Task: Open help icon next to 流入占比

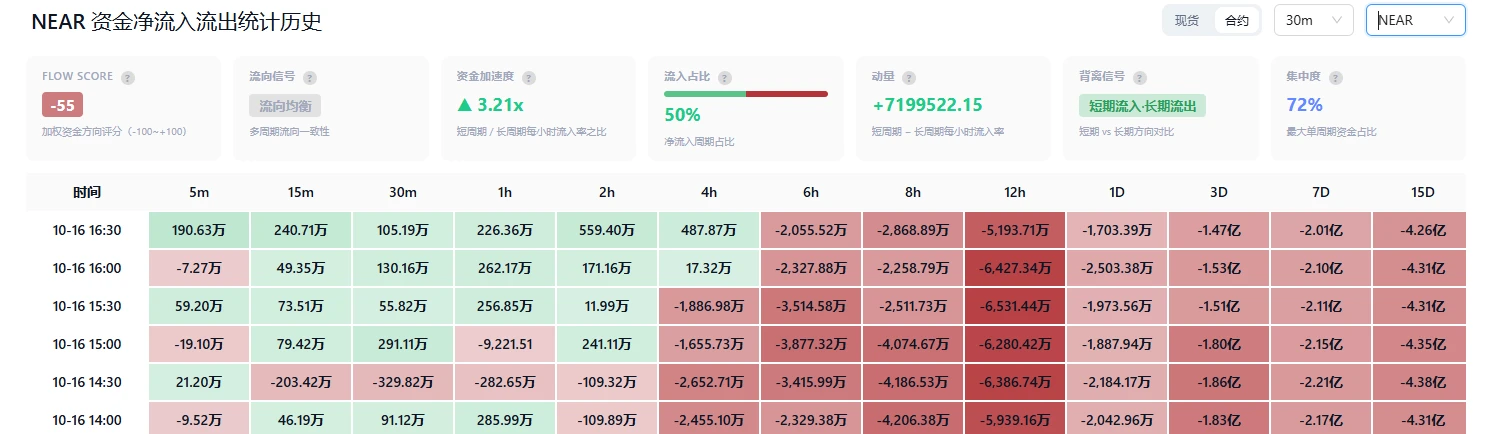Action: click(725, 77)
